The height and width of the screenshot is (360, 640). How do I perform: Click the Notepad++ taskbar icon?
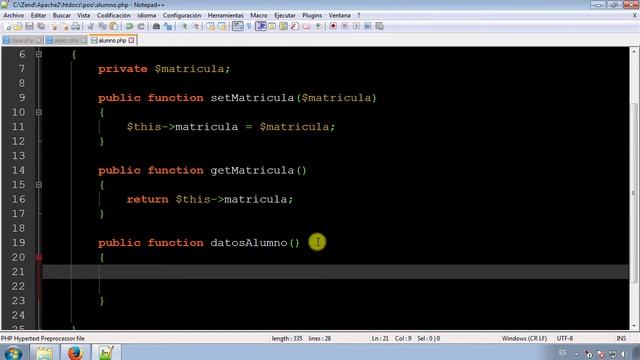[106, 353]
